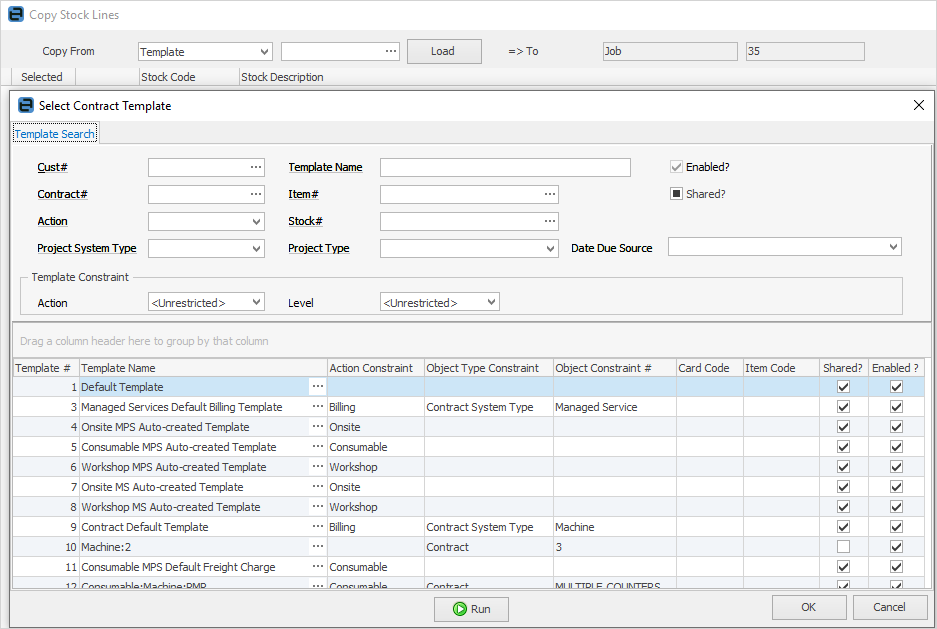937x629 pixels.
Task: Expand the Copy From Template dropdown
Action: pyautogui.click(x=264, y=51)
